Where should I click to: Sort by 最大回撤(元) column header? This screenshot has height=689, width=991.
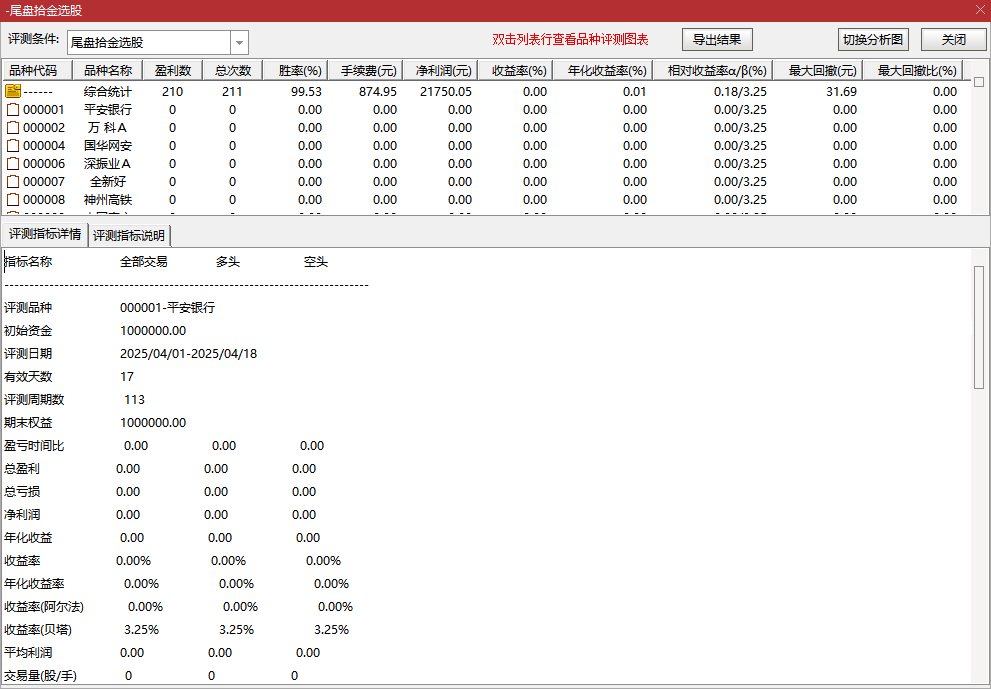coord(818,70)
